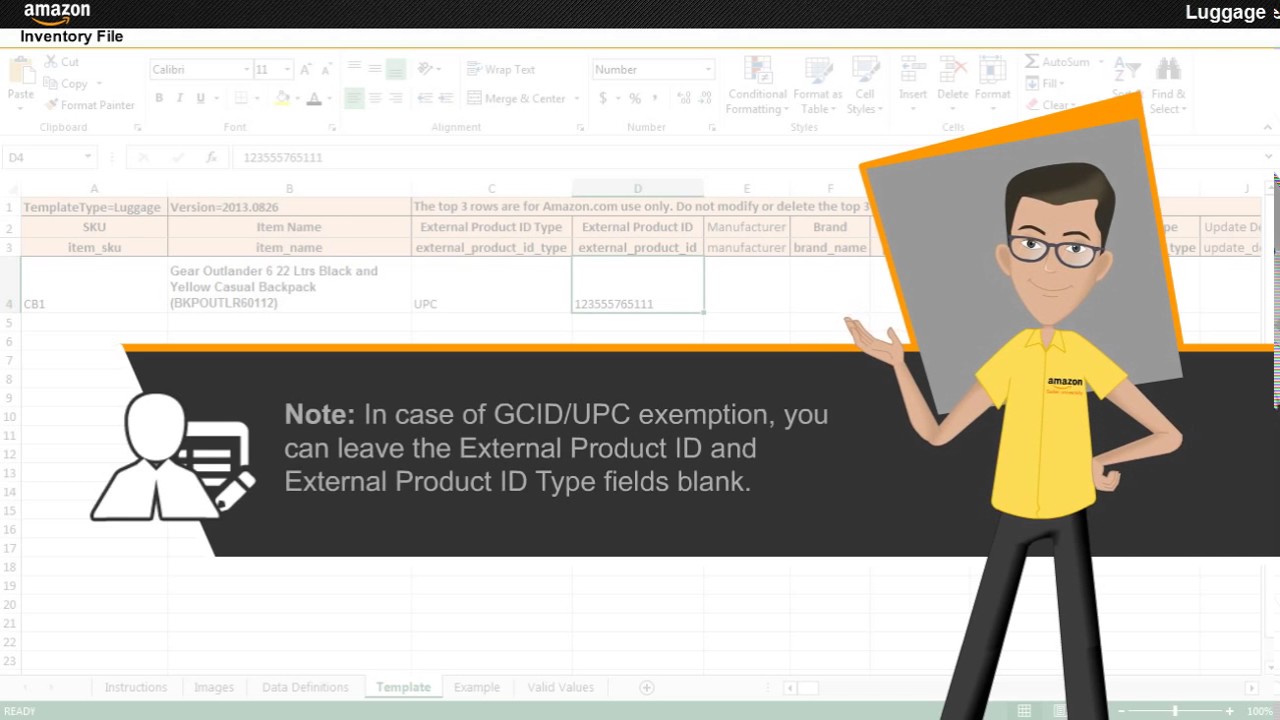The image size is (1280, 720).
Task: Toggle Wrap Text
Action: click(501, 69)
